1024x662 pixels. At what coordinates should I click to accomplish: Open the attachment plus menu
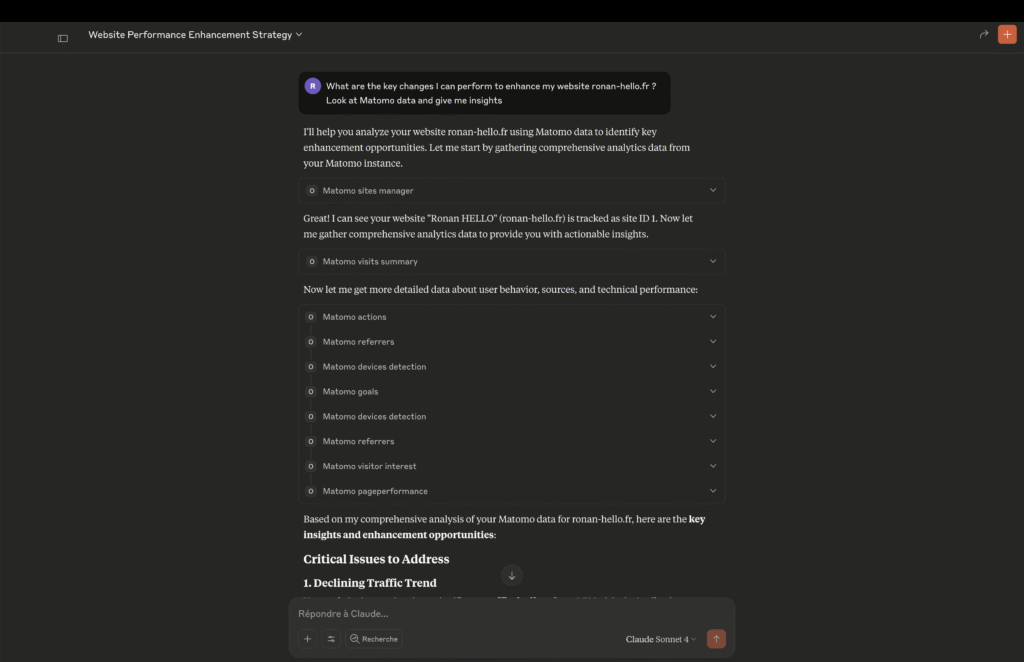point(307,639)
